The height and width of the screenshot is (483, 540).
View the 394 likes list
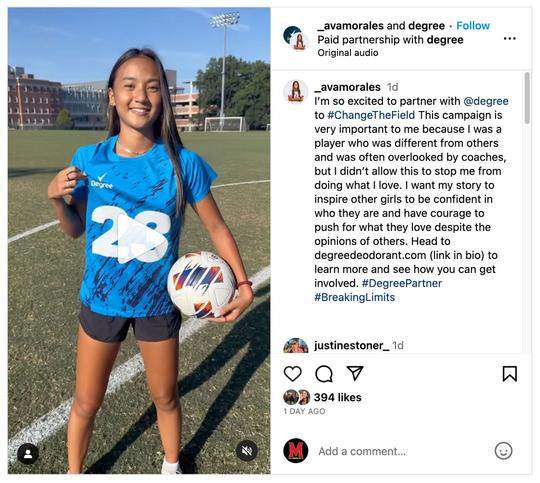pyautogui.click(x=338, y=397)
